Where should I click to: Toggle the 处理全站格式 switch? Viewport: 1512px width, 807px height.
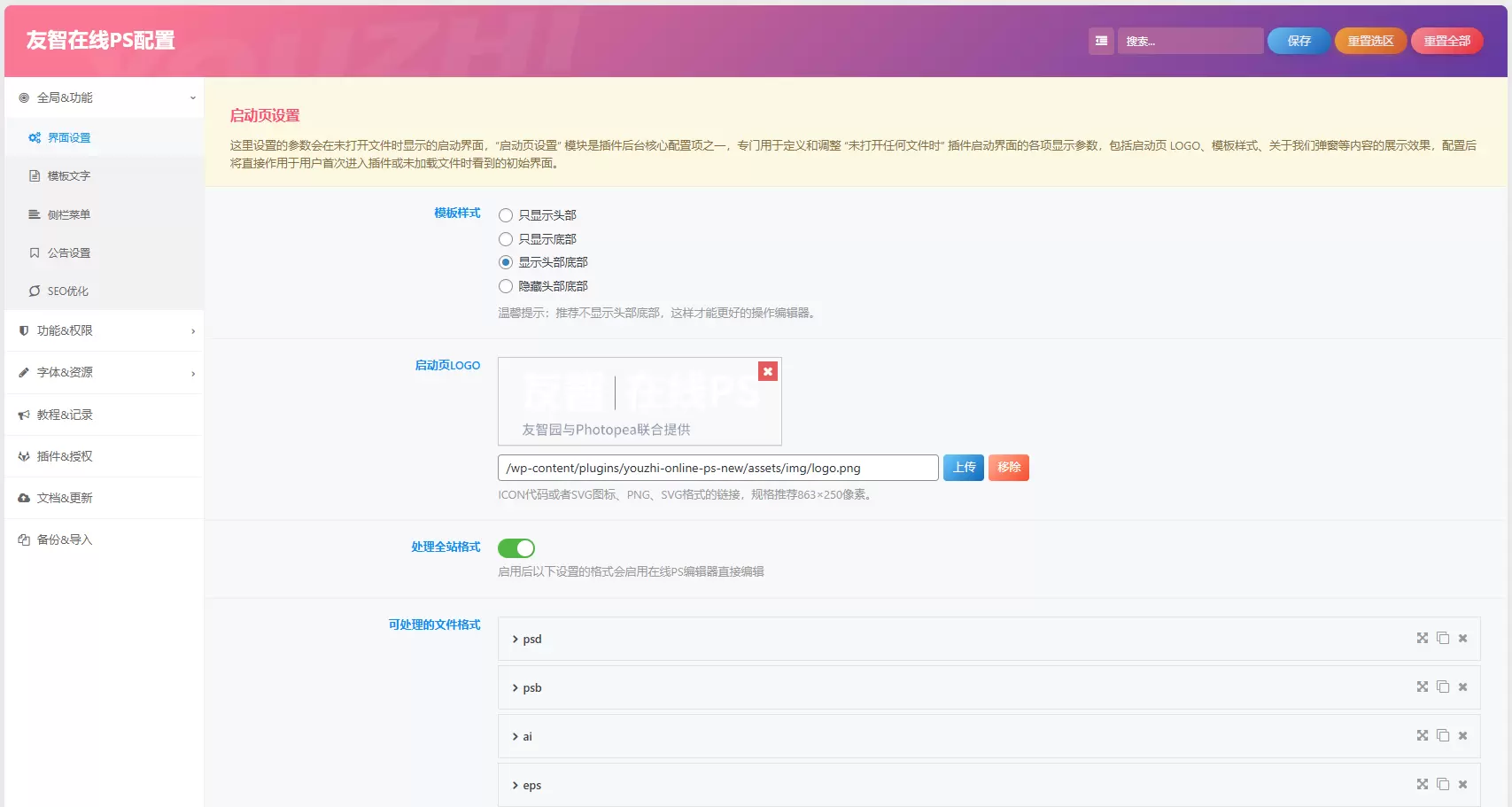point(516,548)
